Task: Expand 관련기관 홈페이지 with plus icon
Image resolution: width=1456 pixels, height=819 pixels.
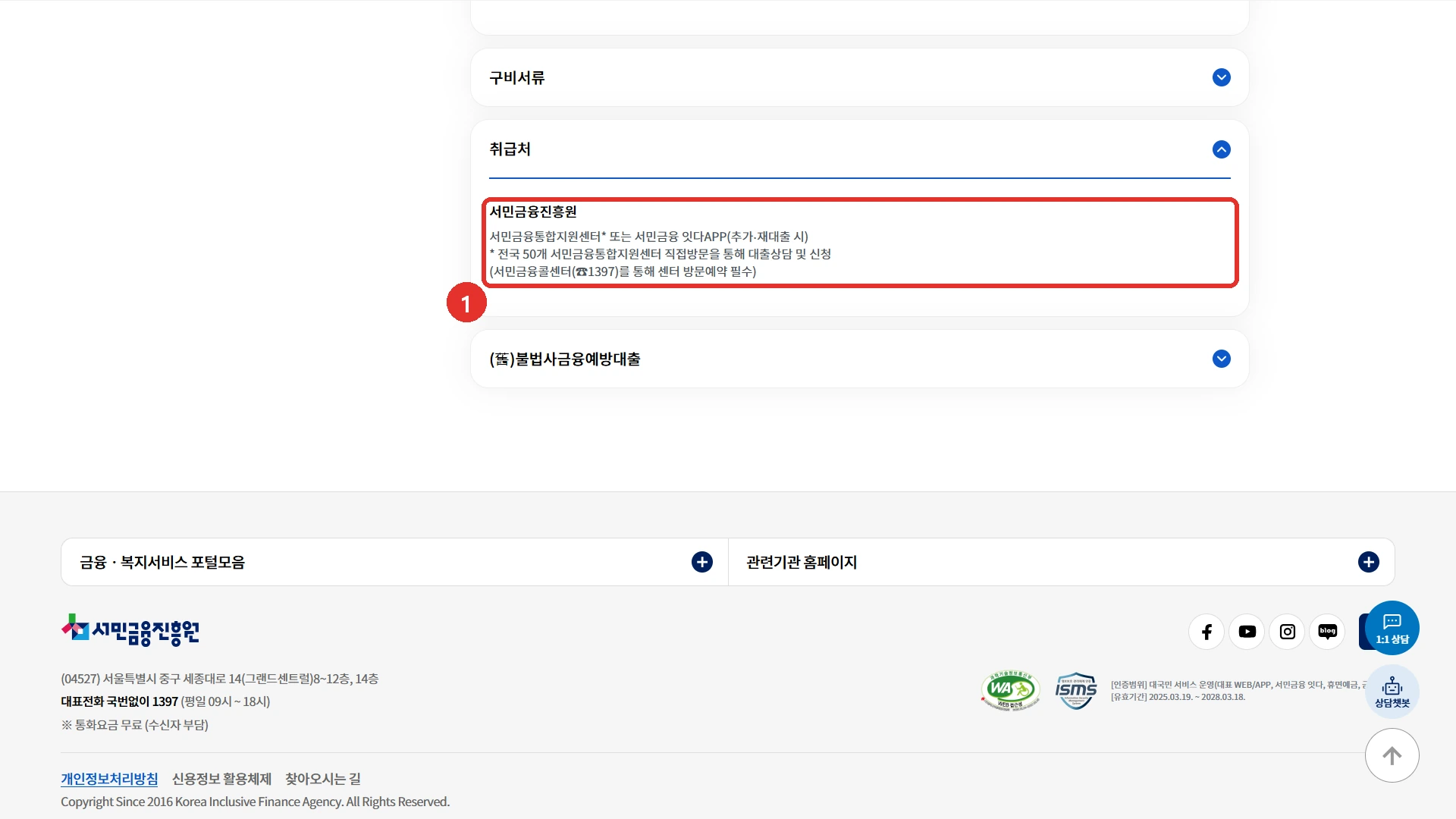Action: pos(1369,562)
